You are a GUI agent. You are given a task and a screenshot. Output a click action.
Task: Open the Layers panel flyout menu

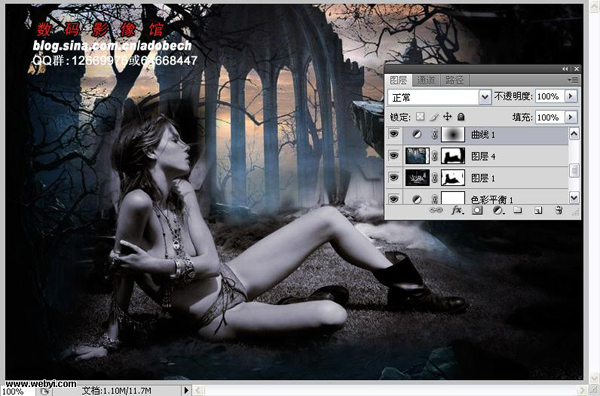tap(573, 80)
